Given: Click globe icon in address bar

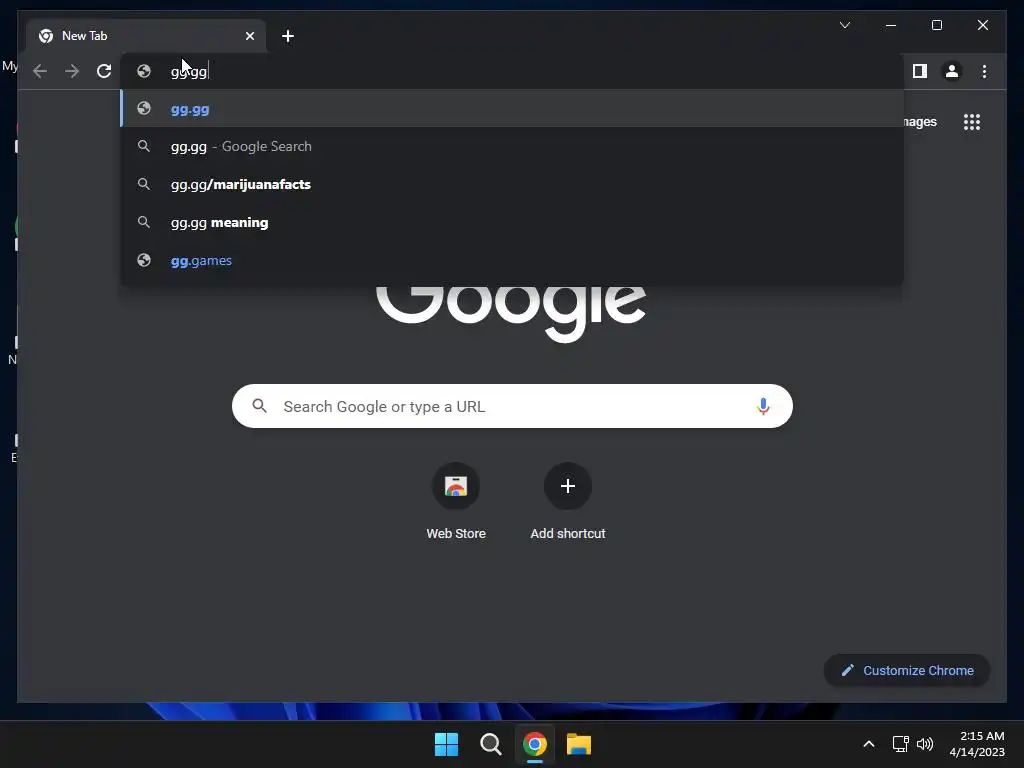Looking at the screenshot, I should tap(144, 71).
